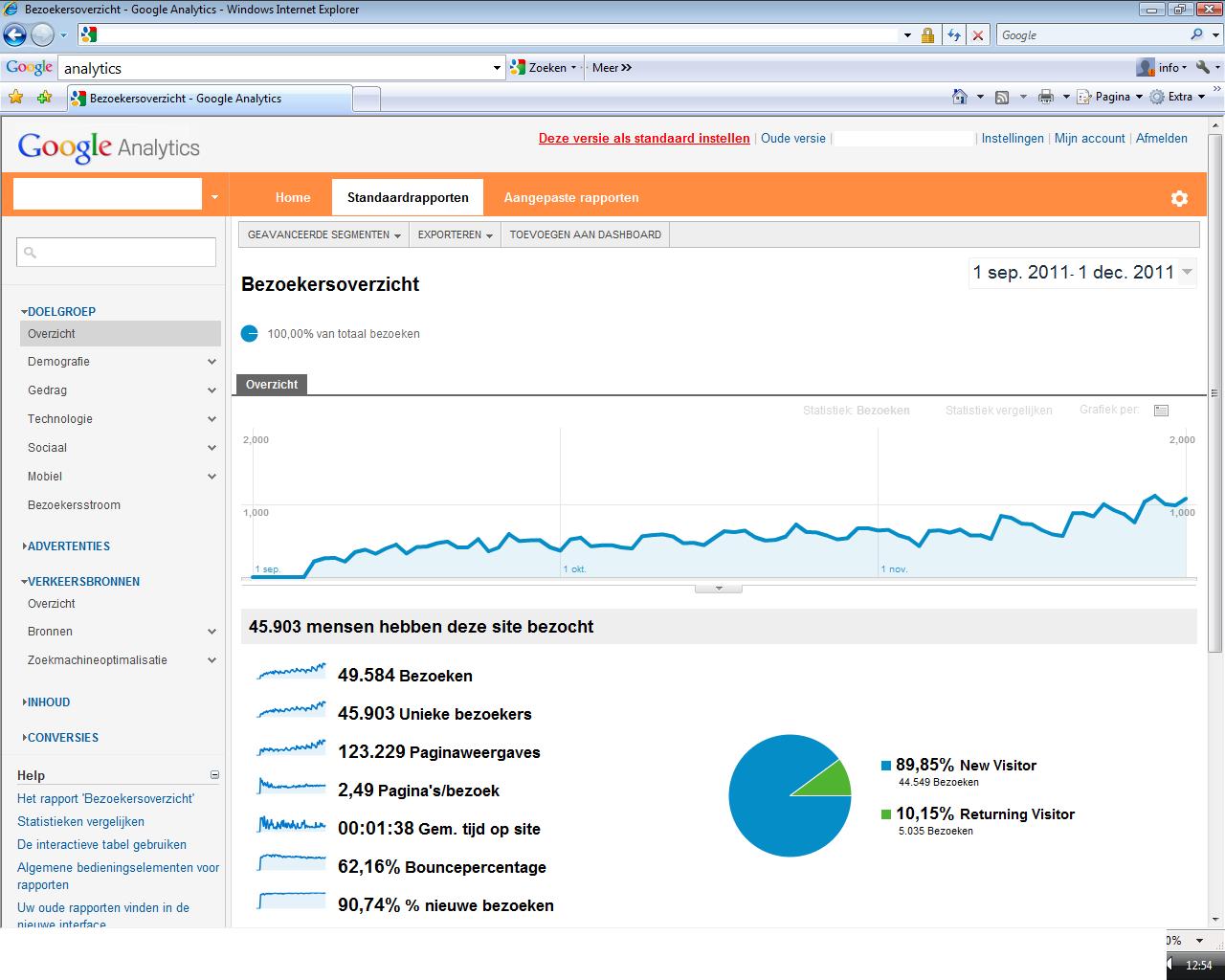The image size is (1225, 980).
Task: Select the Overzicht chart tab
Action: [x=272, y=385]
